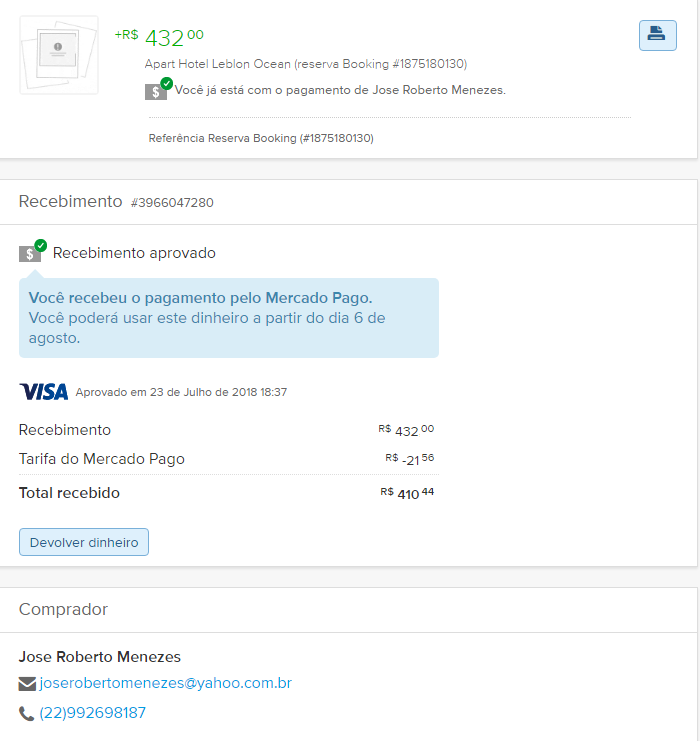Click the Tarifa do Mercado Pago row
The height and width of the screenshot is (741, 700).
pyautogui.click(x=102, y=459)
